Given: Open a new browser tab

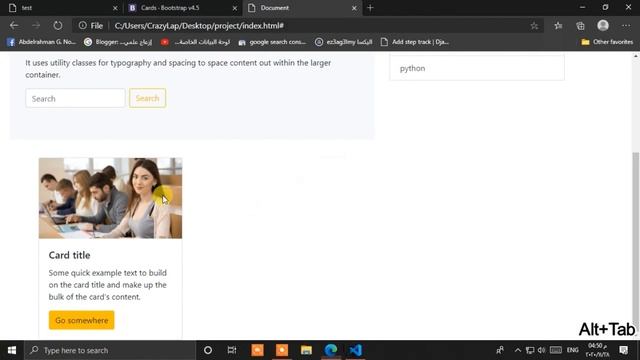Looking at the screenshot, I should point(370,8).
